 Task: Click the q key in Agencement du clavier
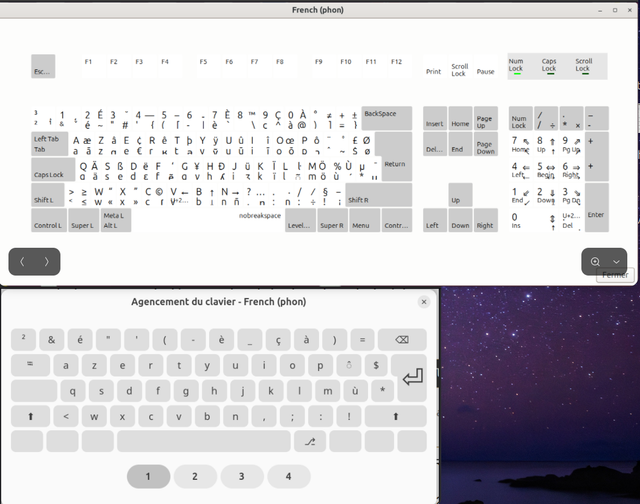pyautogui.click(x=73, y=391)
